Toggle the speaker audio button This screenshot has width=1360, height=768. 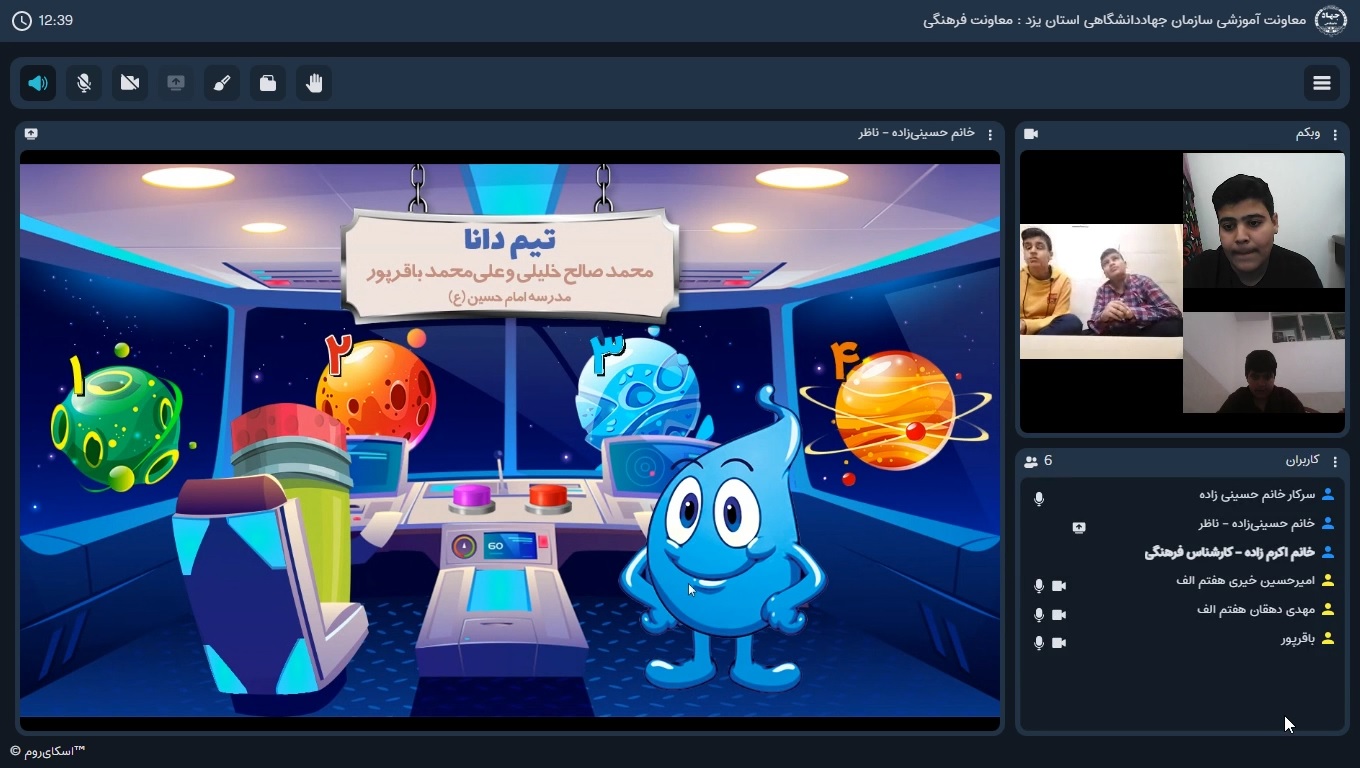click(38, 83)
